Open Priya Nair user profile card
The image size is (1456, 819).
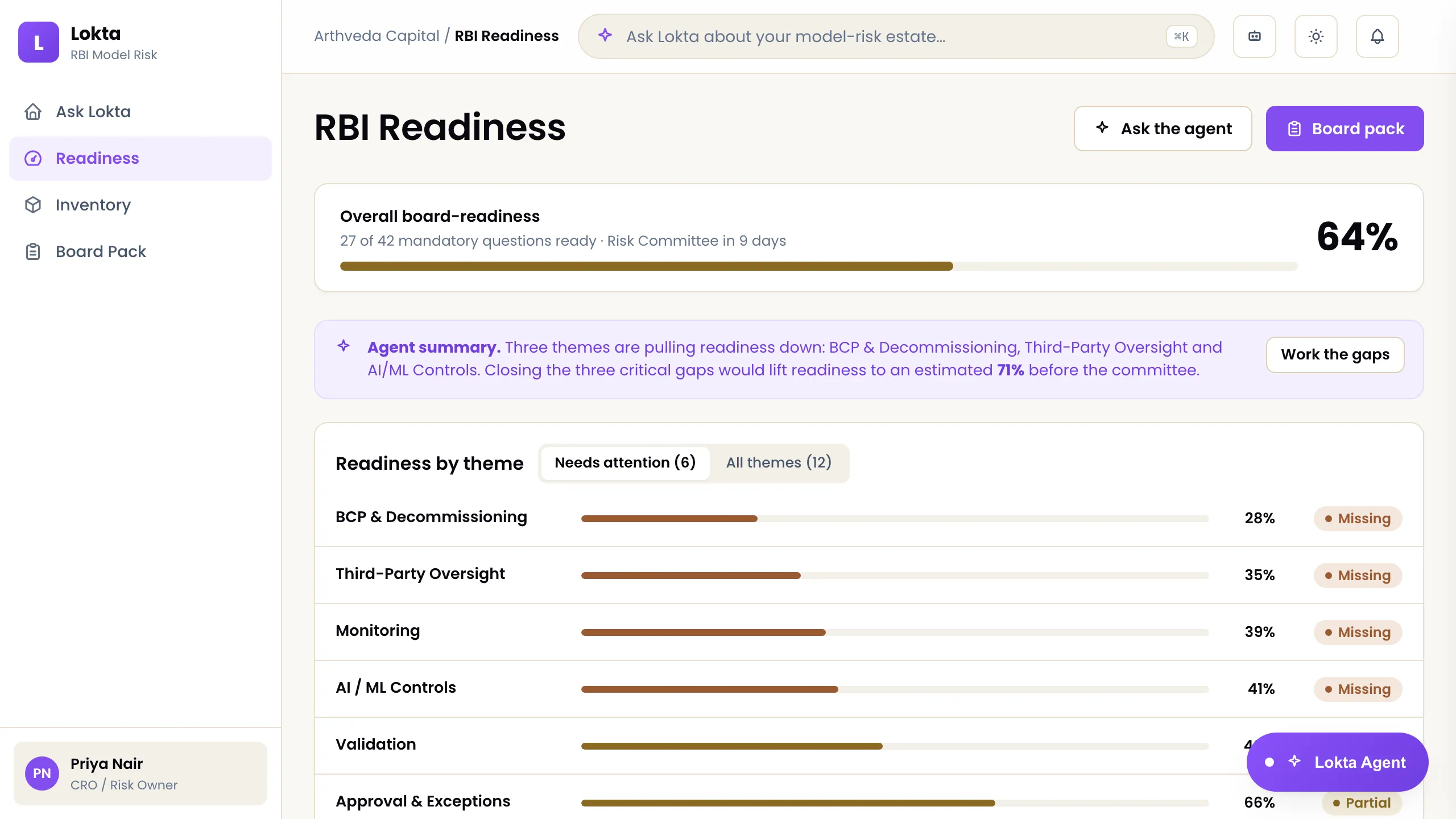coord(140,773)
